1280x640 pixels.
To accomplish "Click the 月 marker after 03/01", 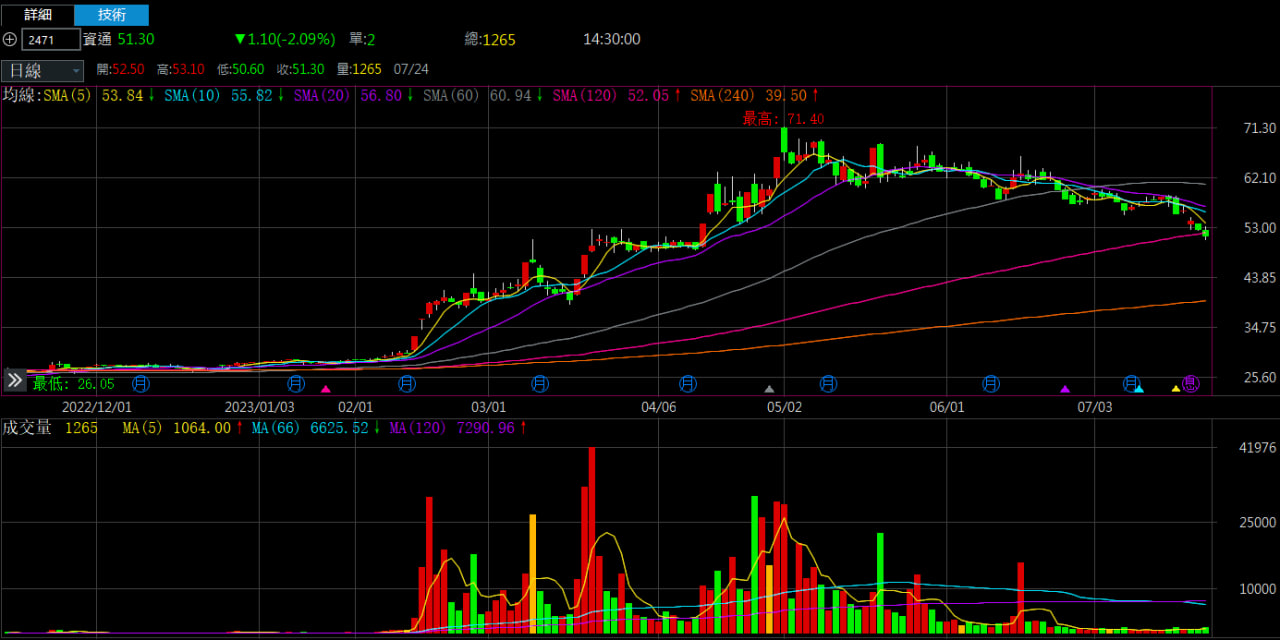I will (540, 383).
